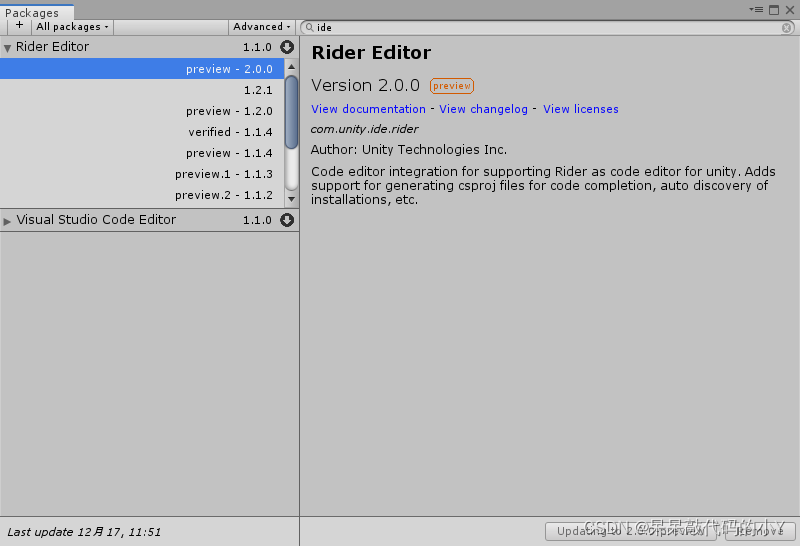Viewport: 800px width, 546px height.
Task: Select version 1.2.1 in list
Action: click(142, 90)
